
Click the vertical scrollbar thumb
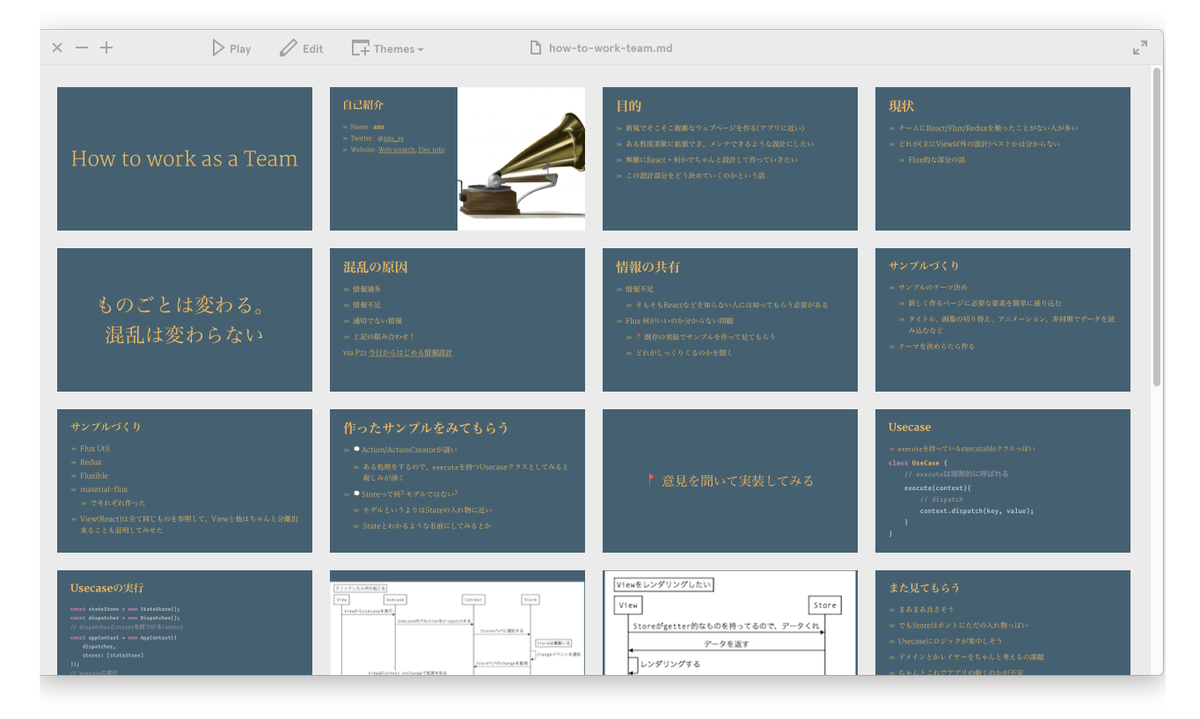point(1157,226)
